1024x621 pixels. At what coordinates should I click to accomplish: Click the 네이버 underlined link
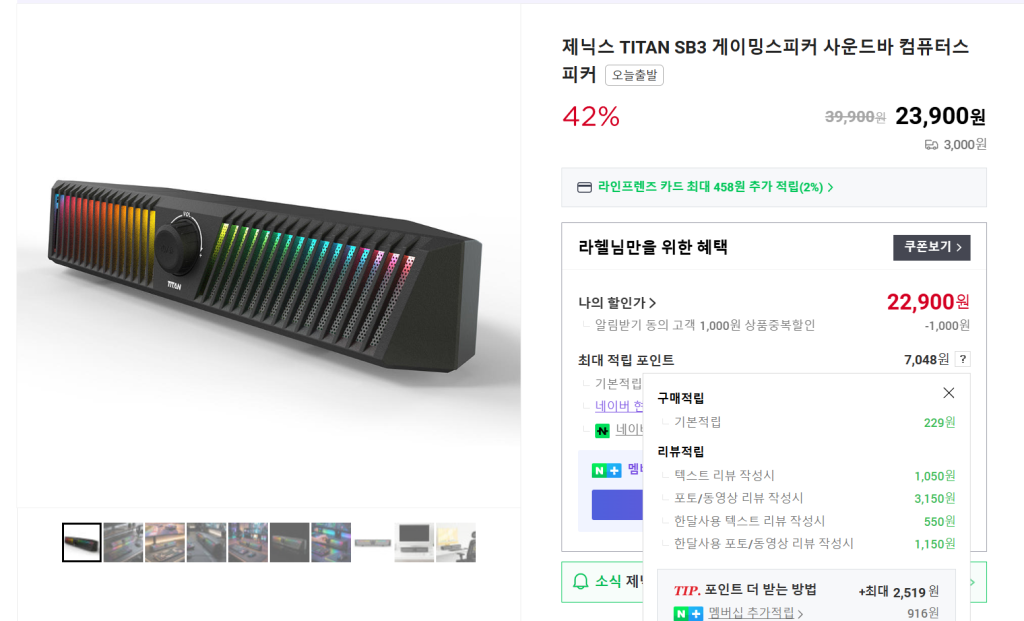click(618, 406)
